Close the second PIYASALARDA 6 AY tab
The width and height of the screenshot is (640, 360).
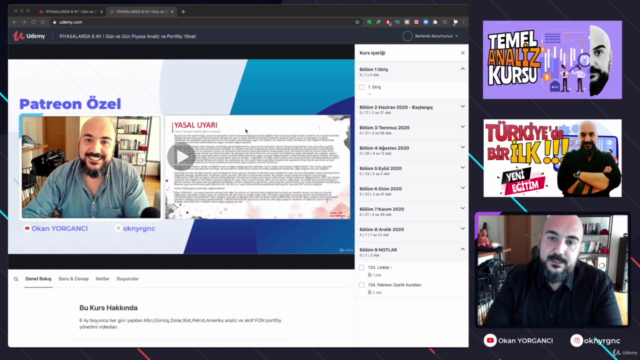coord(172,11)
